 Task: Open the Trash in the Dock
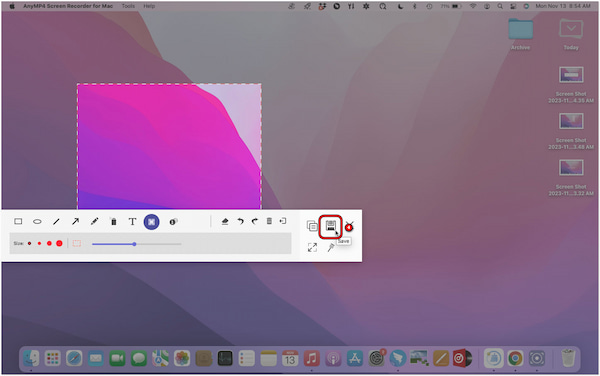568,358
